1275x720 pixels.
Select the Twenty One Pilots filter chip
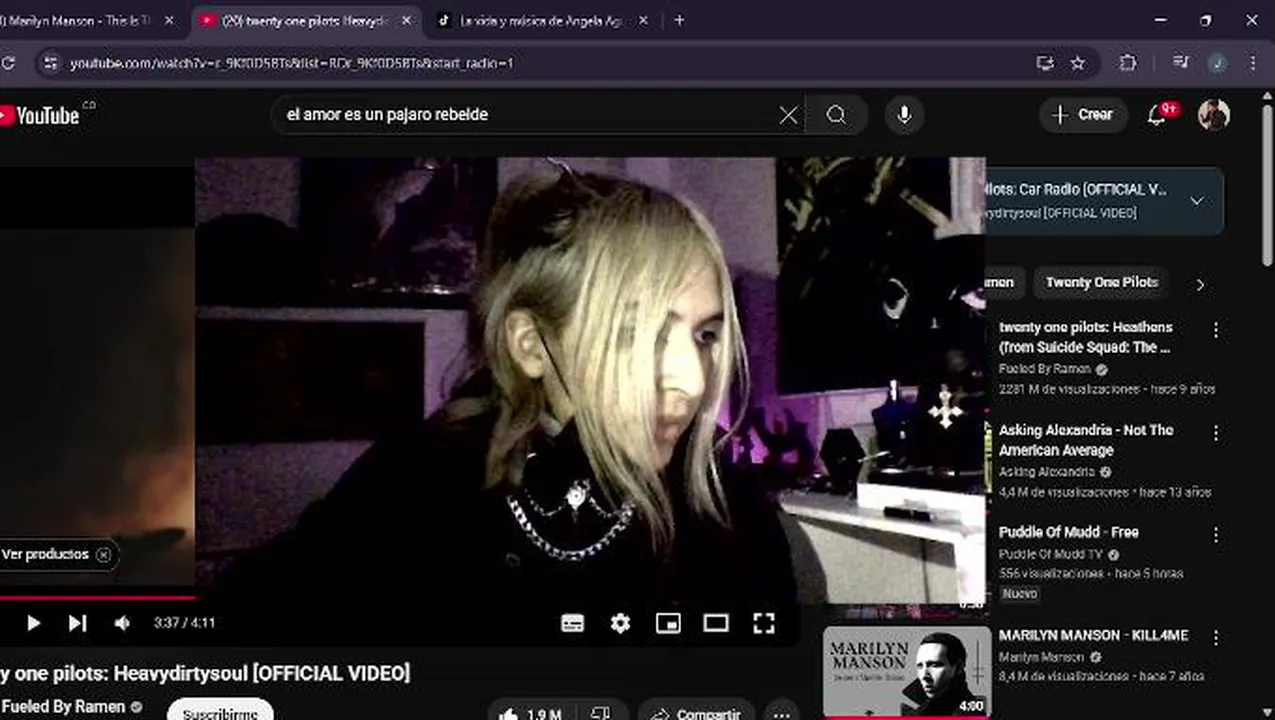(x=1101, y=283)
